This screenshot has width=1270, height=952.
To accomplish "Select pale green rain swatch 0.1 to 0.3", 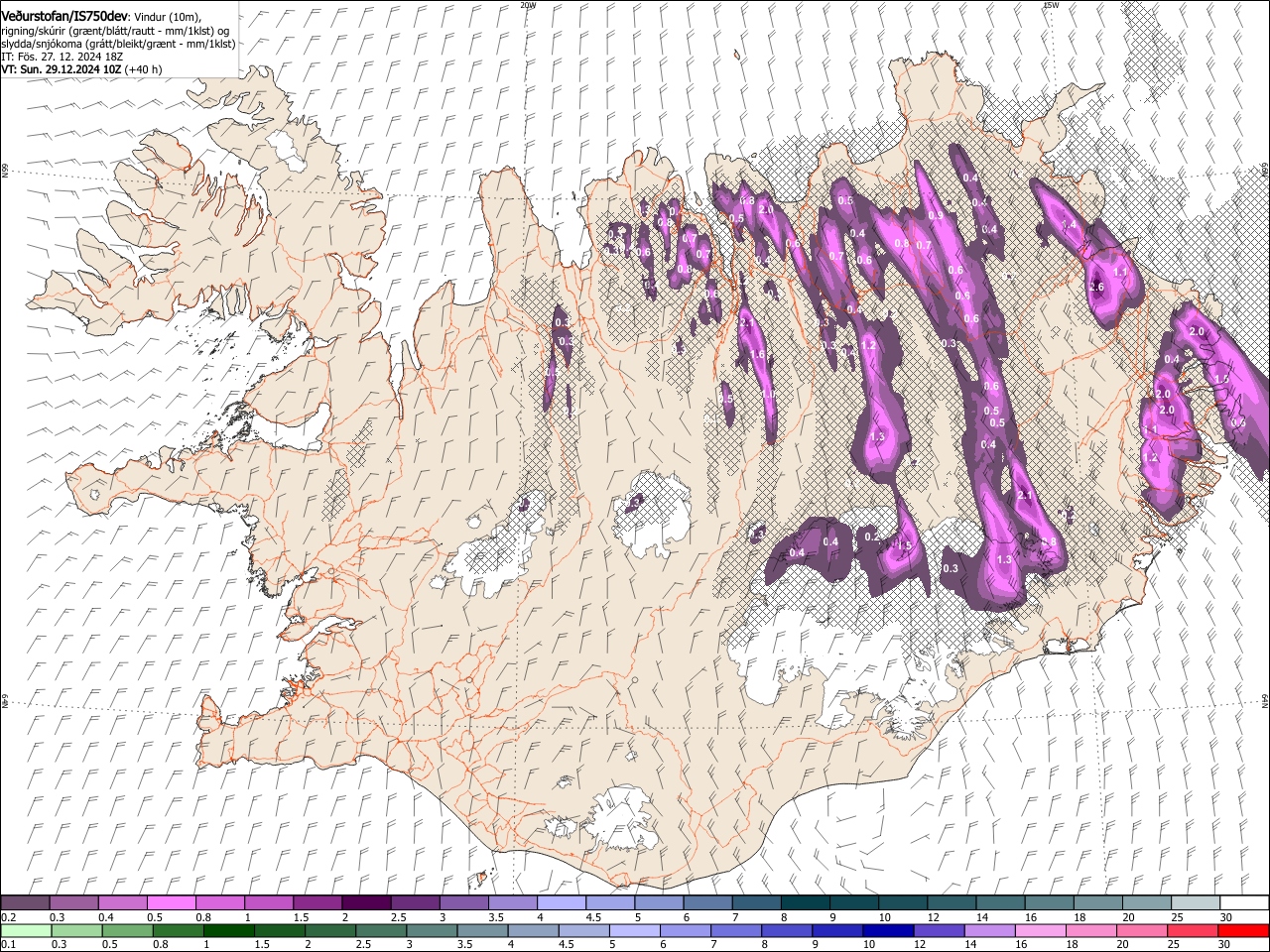I will tap(26, 930).
